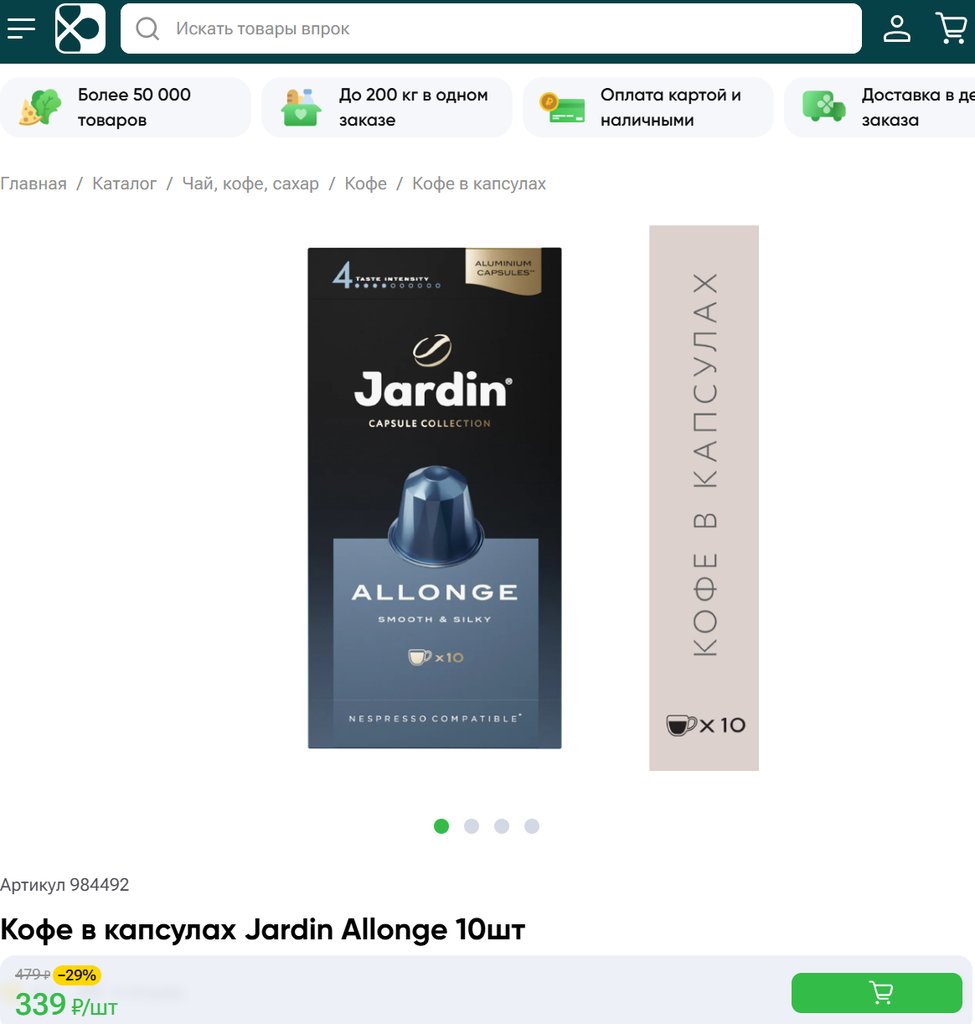
Task: Open the user profile icon
Action: point(897,29)
